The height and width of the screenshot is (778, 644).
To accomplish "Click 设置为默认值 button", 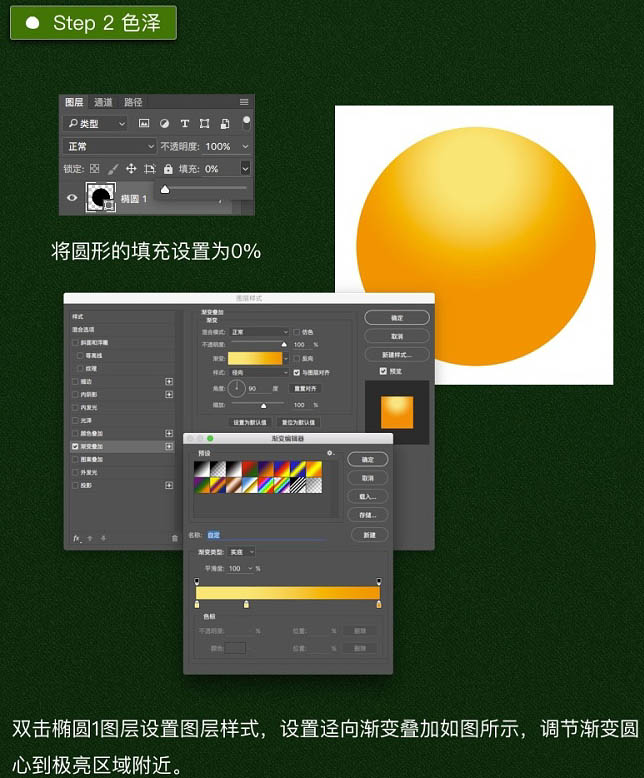I will coord(250,422).
